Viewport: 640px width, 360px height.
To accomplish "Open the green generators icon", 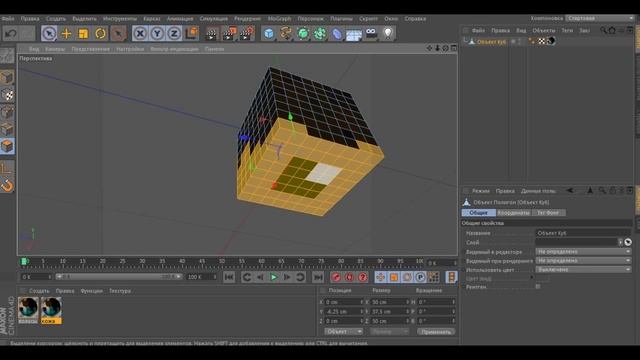I will 303,33.
